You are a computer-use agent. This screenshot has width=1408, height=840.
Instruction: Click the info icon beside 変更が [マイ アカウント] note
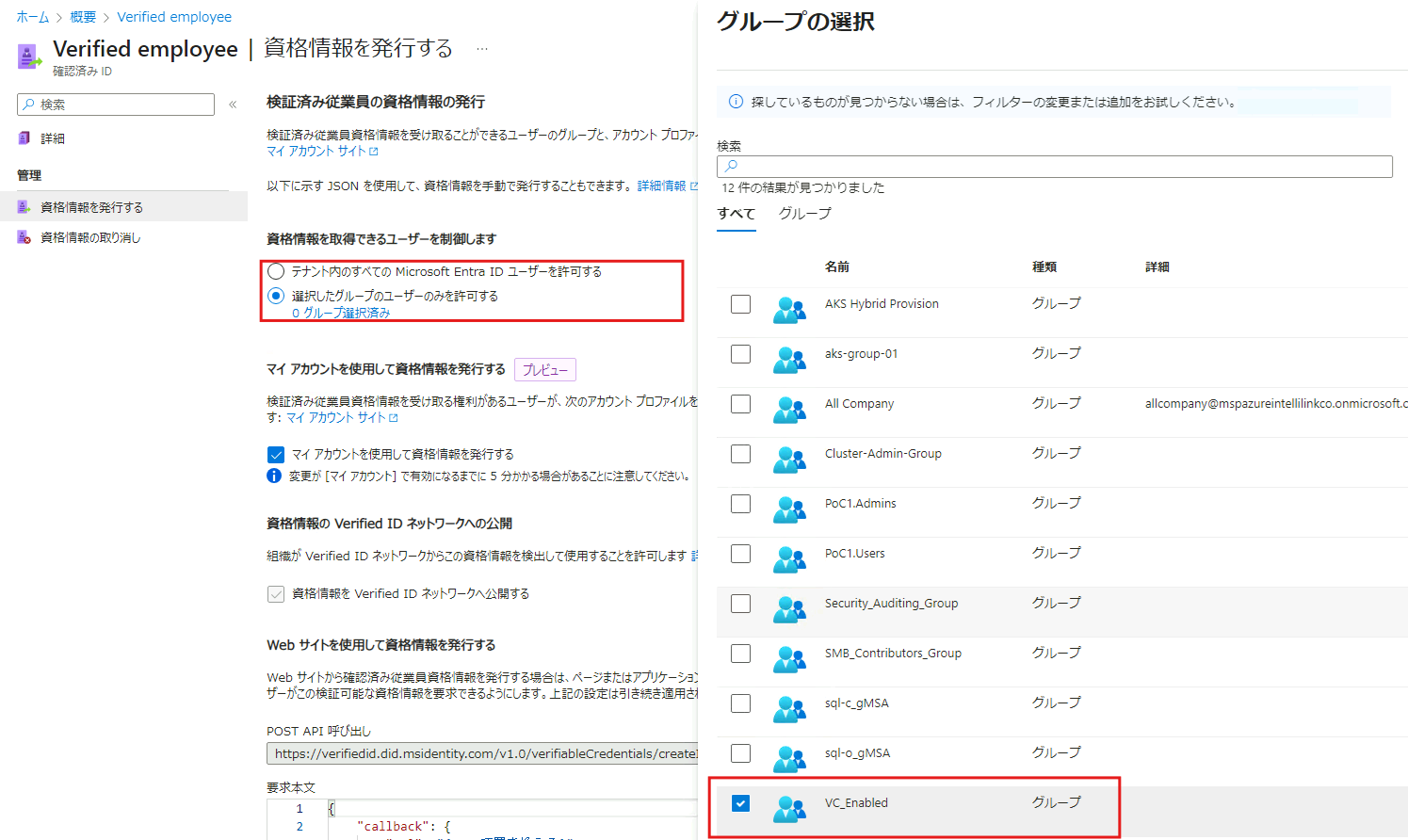[x=274, y=476]
